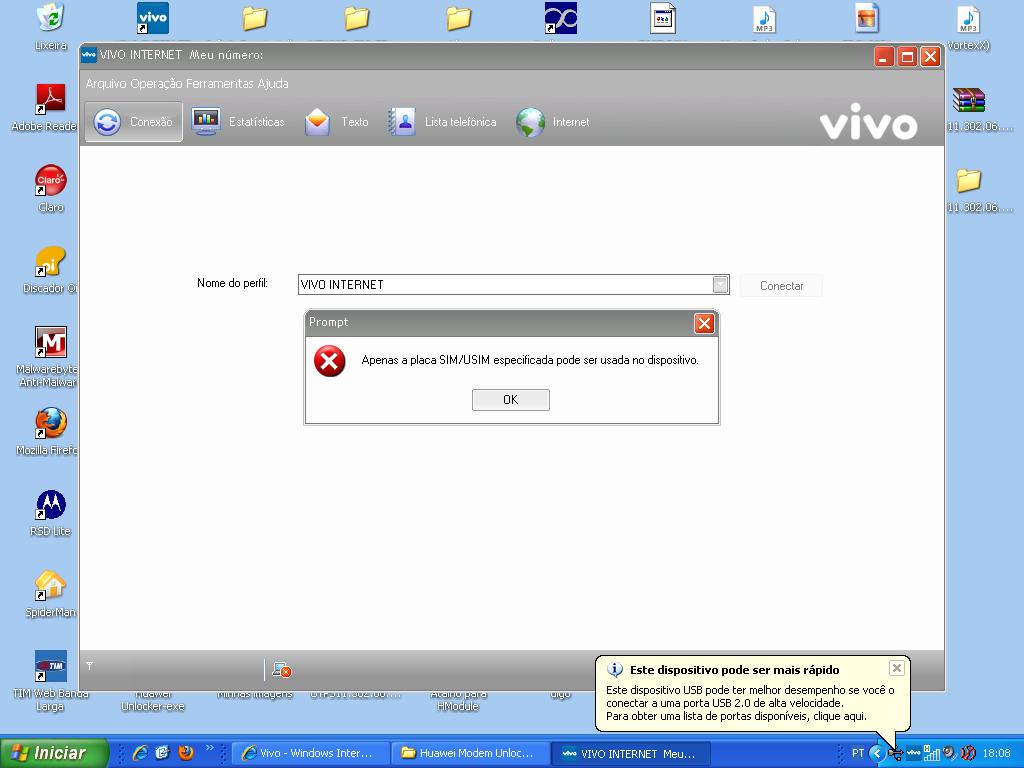Open the Operação menu

[157, 84]
